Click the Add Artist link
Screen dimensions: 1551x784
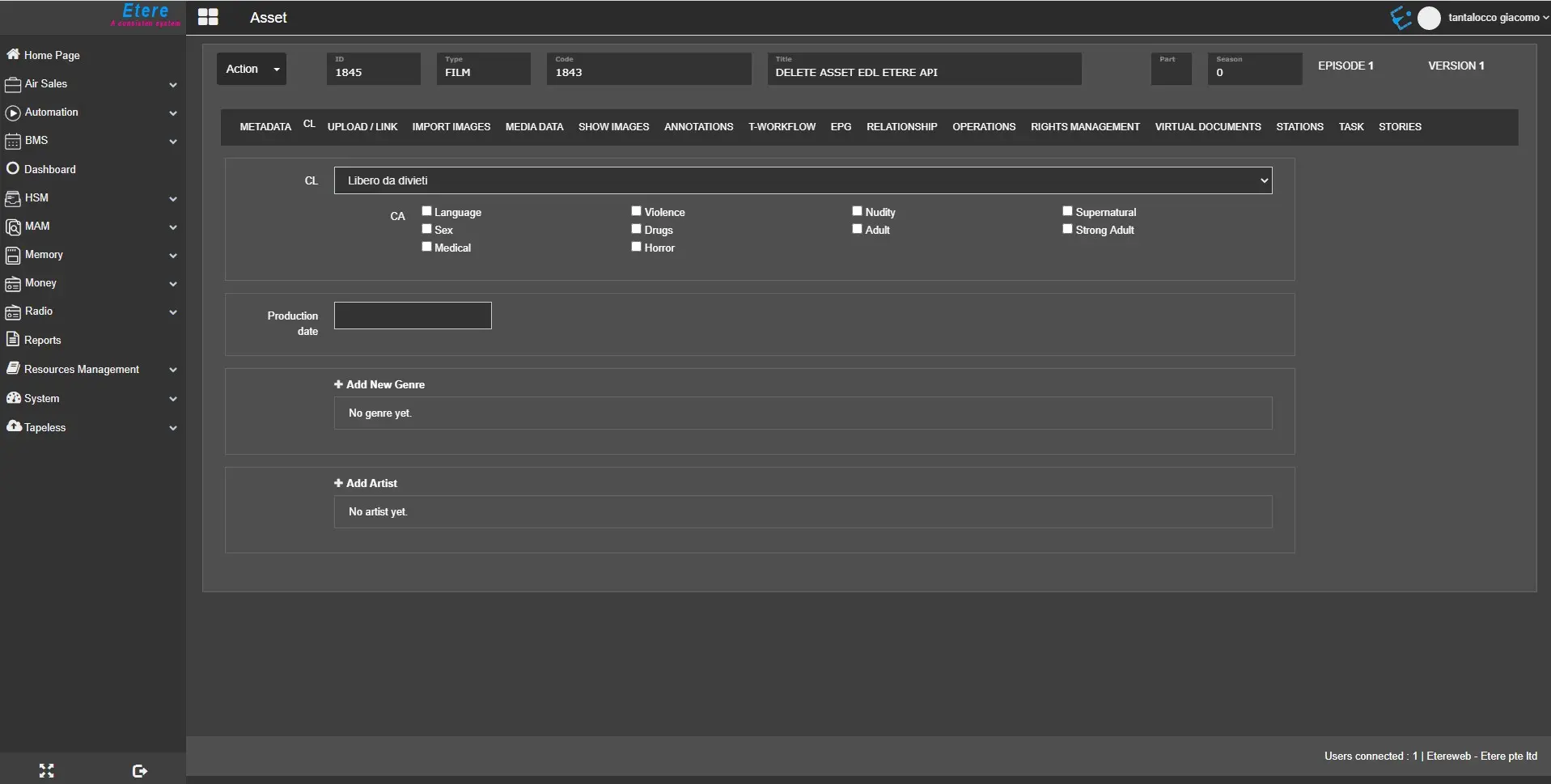click(x=366, y=483)
